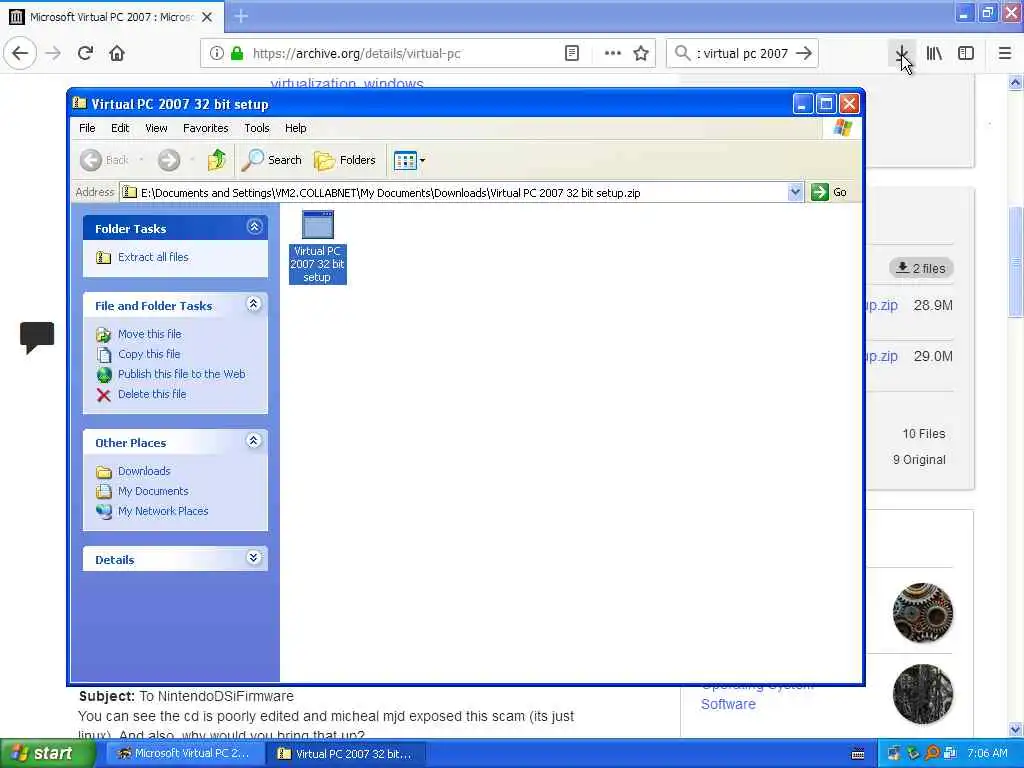Viewport: 1024px width, 768px height.
Task: Click the green Go button
Action: point(829,192)
